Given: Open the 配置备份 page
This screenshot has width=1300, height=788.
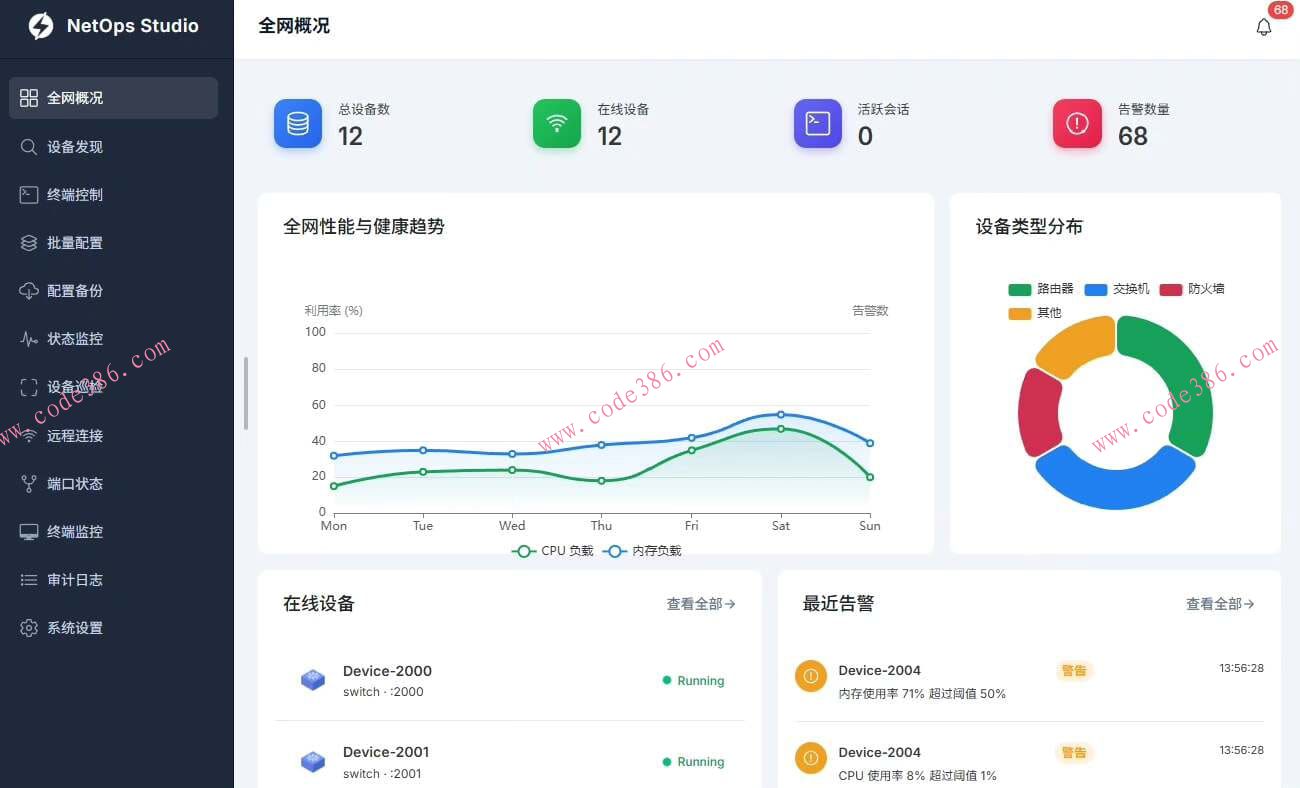Looking at the screenshot, I should (x=75, y=290).
